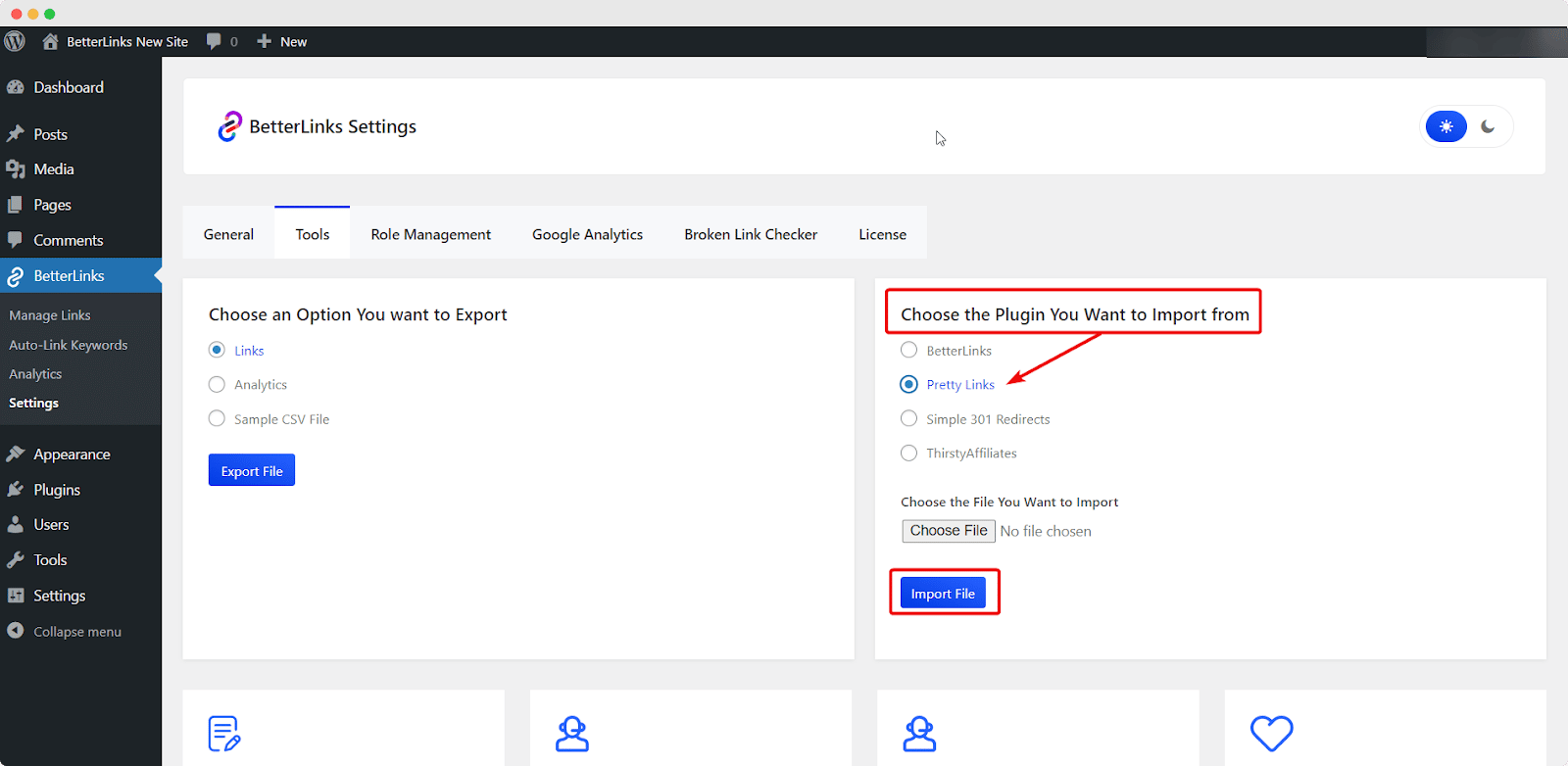Click the Appearance paintbrush icon in sidebar

coord(16,455)
